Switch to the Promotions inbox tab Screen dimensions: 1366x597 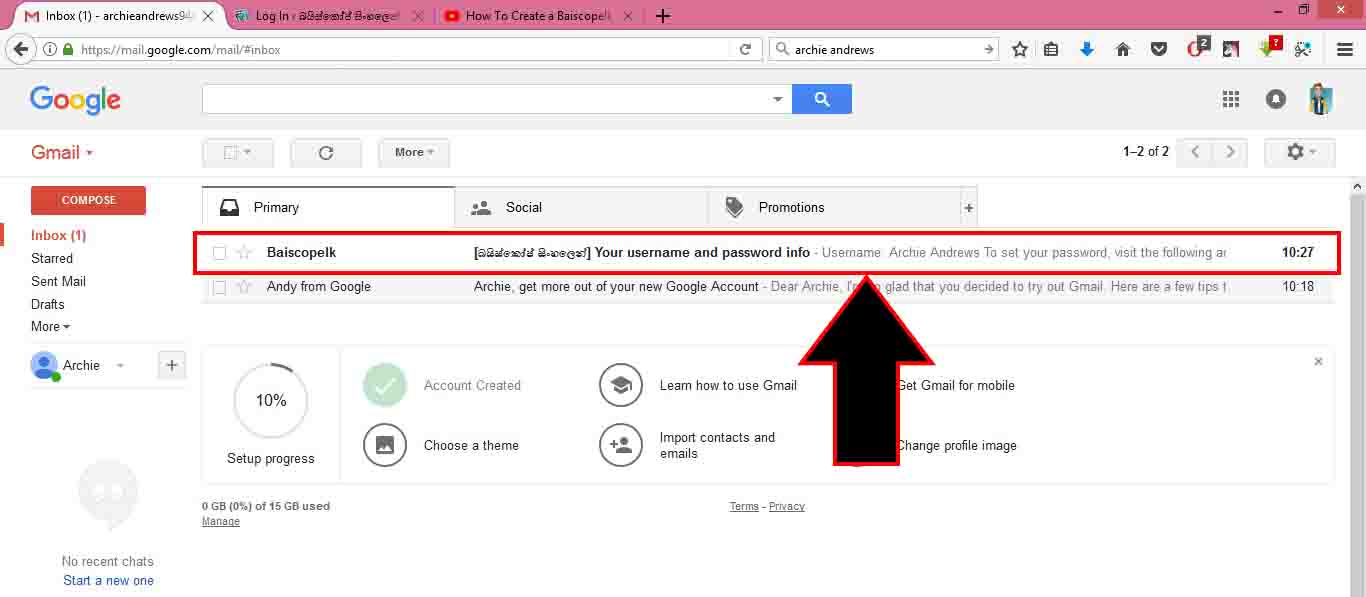[x=834, y=208]
